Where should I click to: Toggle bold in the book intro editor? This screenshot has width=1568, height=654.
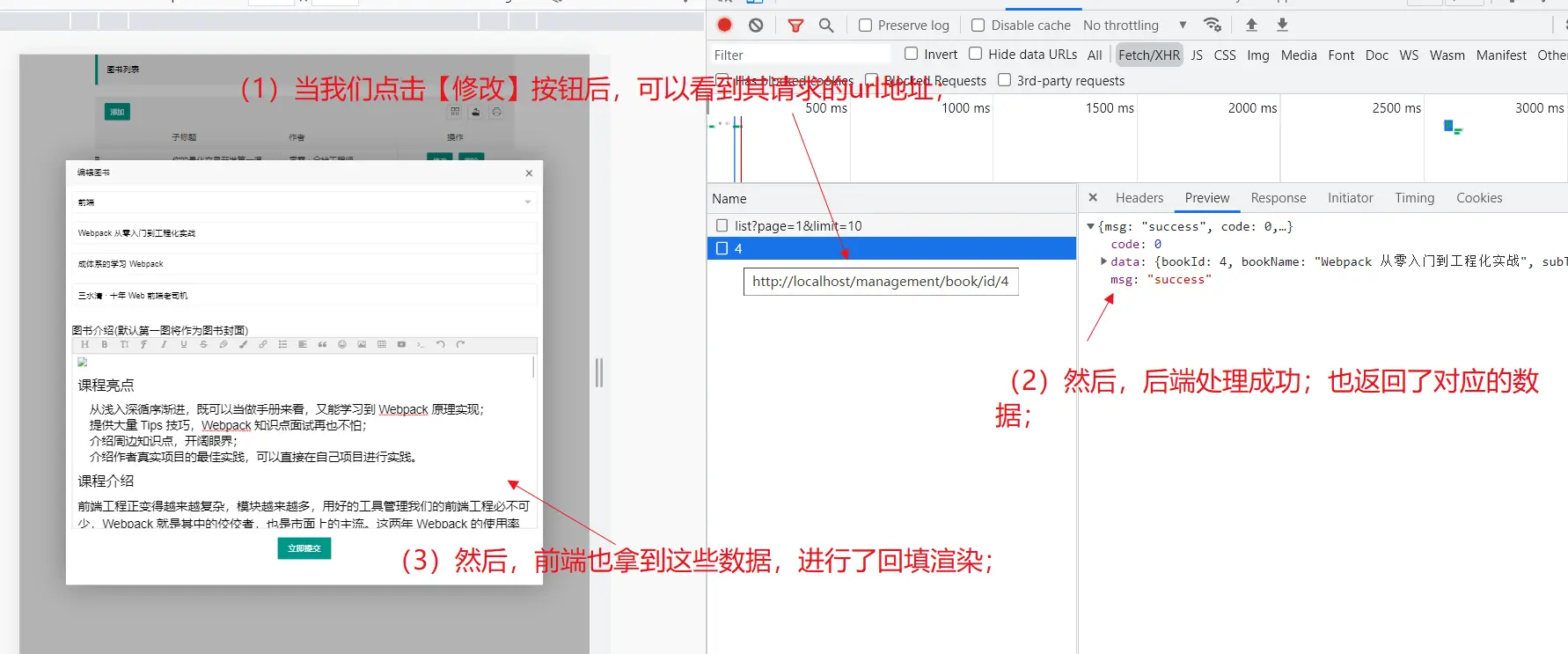[105, 345]
